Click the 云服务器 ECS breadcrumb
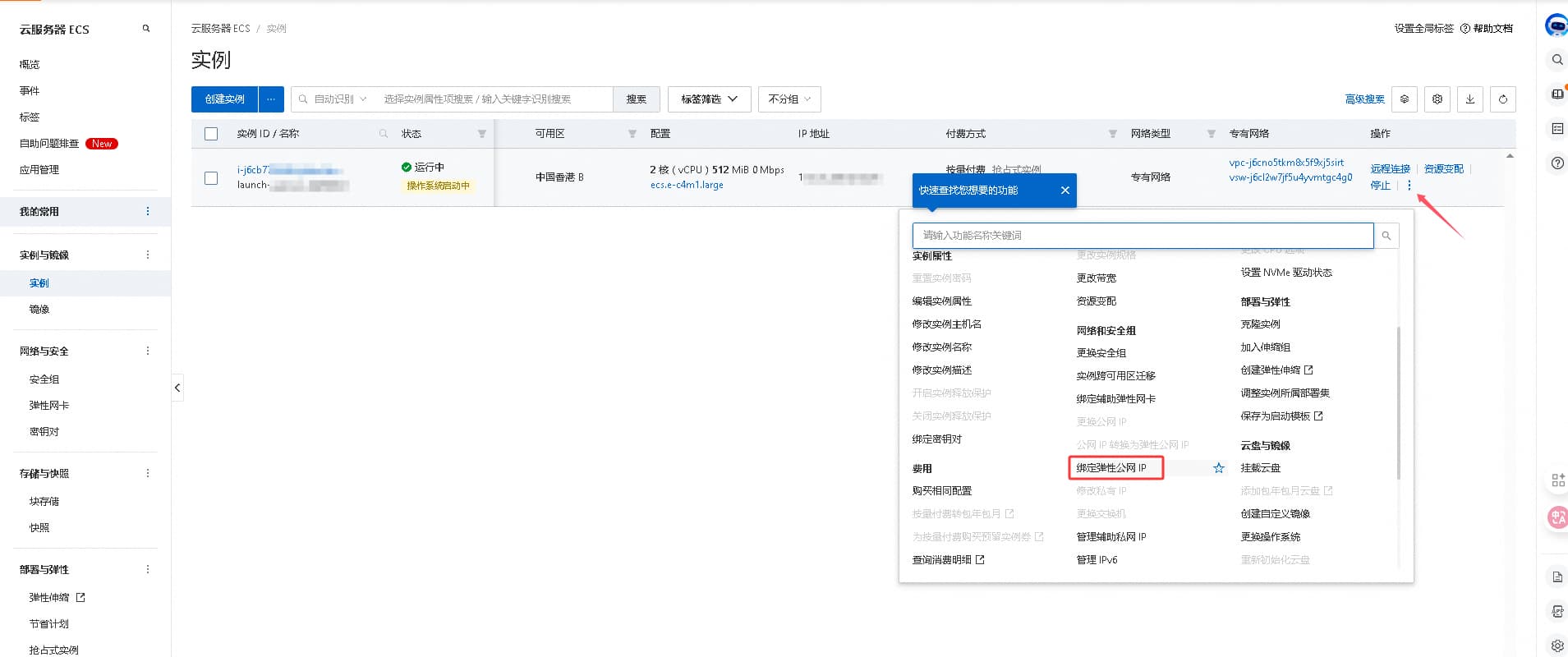 pyautogui.click(x=220, y=29)
